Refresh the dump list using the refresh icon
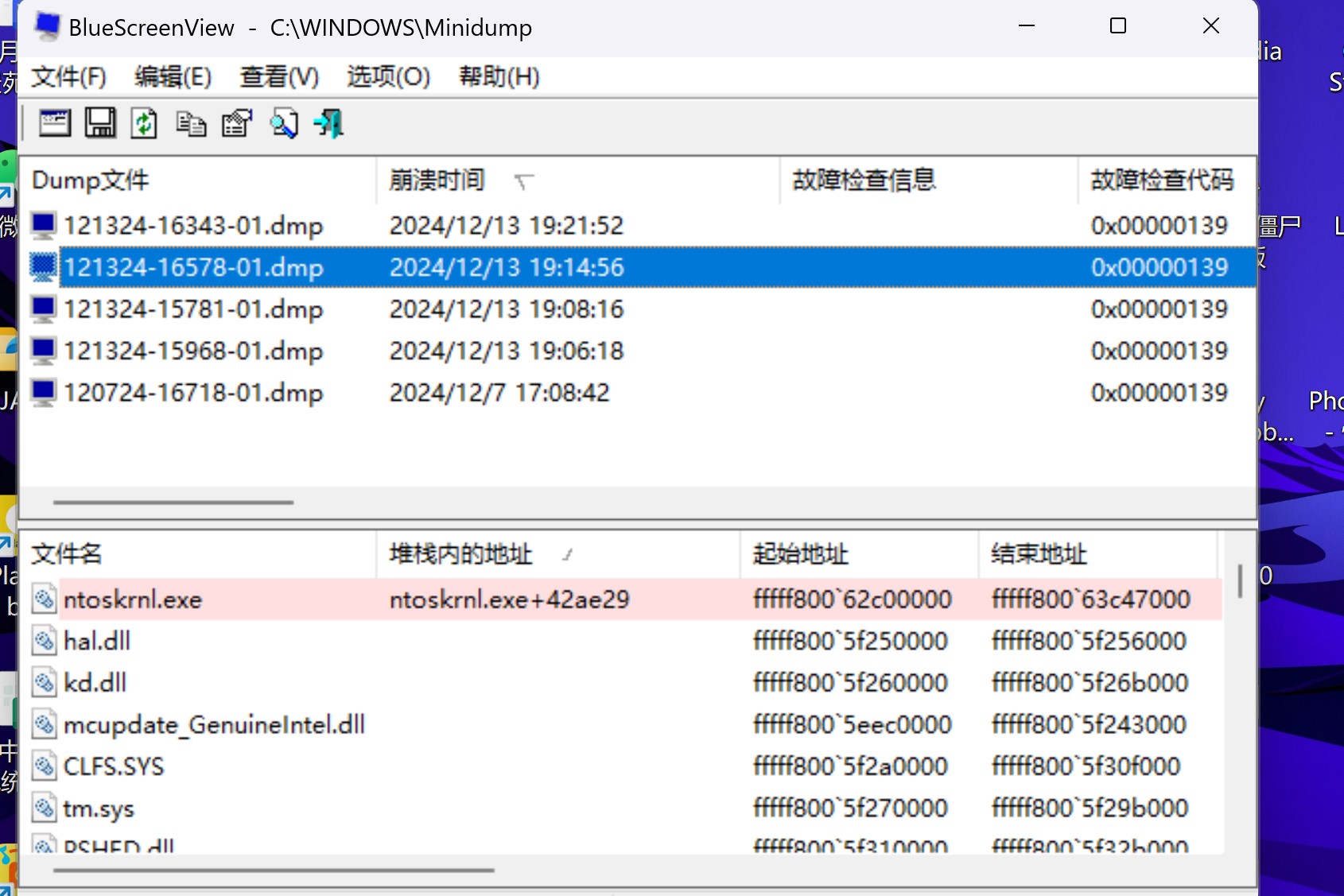 (x=144, y=123)
